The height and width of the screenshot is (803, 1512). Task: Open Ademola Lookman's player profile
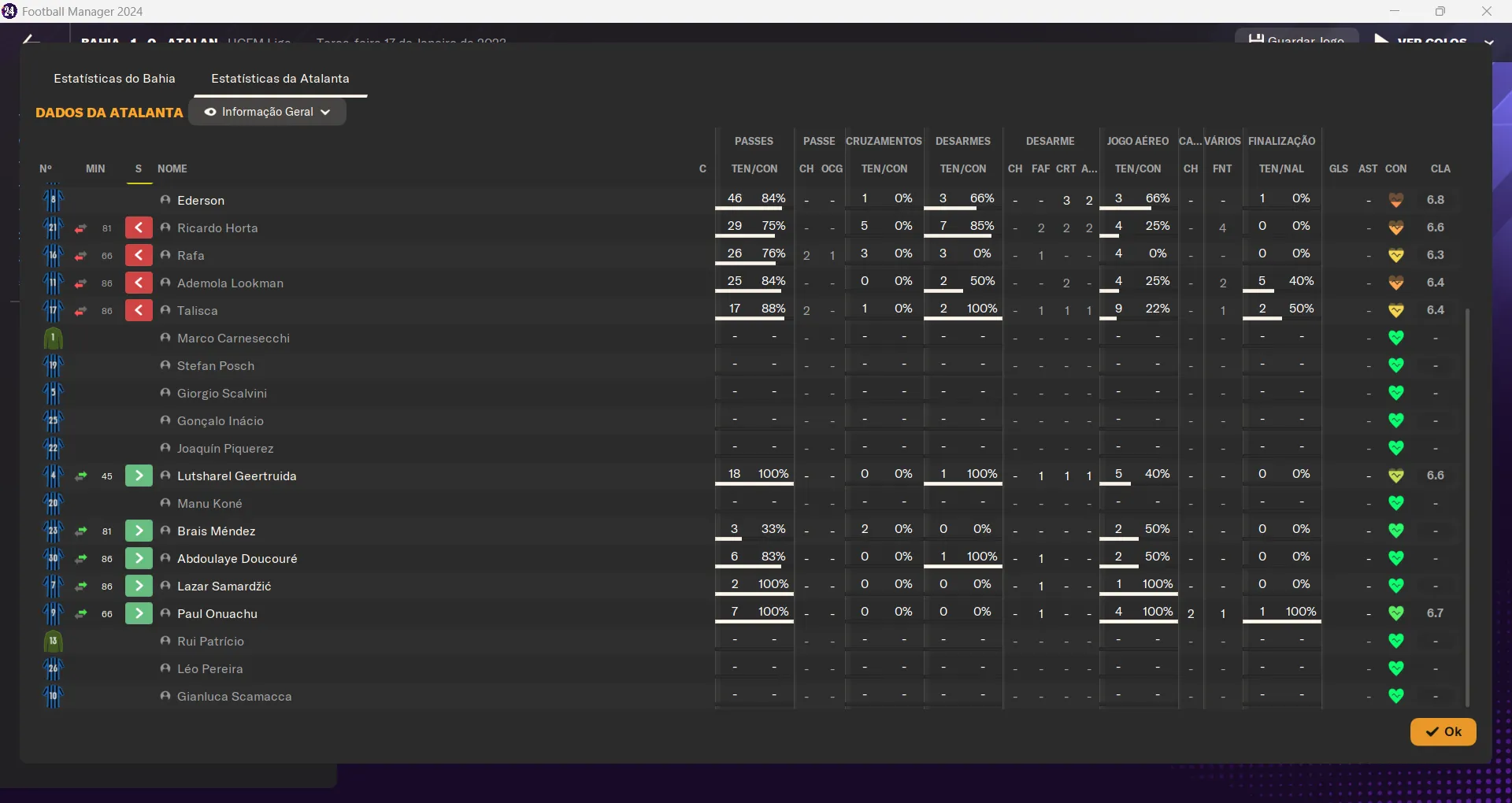pyautogui.click(x=230, y=283)
